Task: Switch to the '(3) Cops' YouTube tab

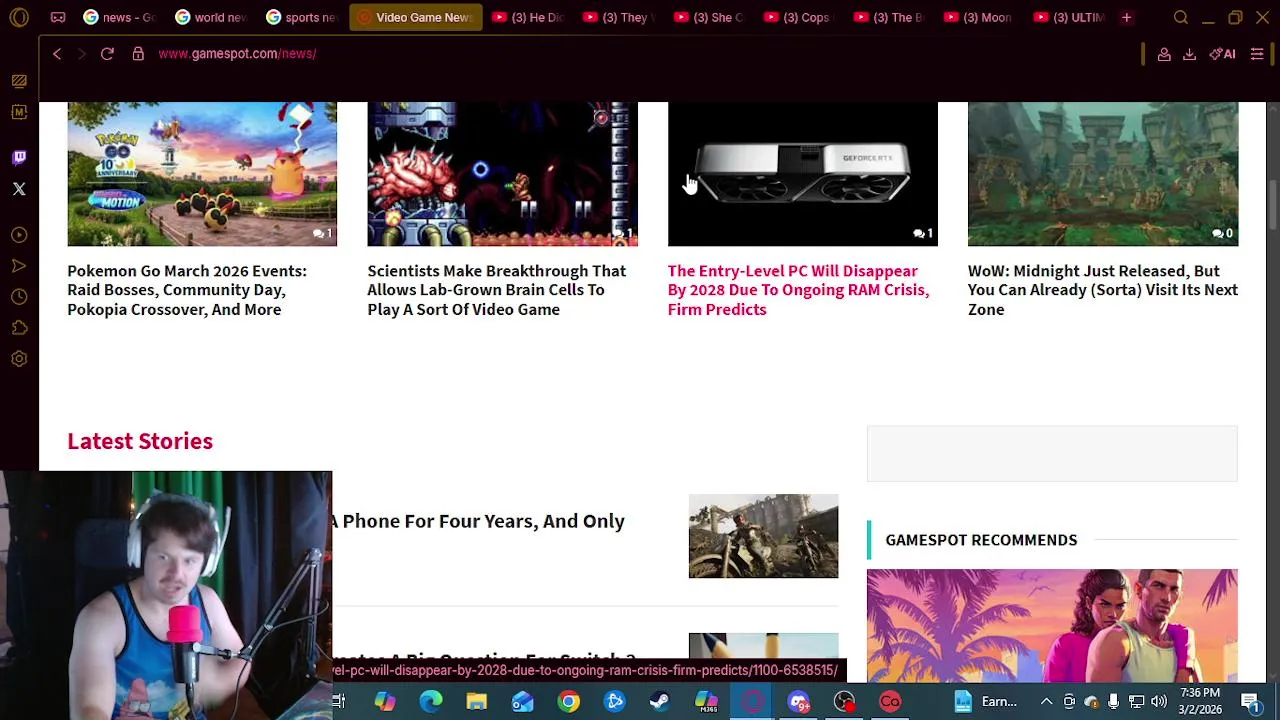Action: click(801, 17)
